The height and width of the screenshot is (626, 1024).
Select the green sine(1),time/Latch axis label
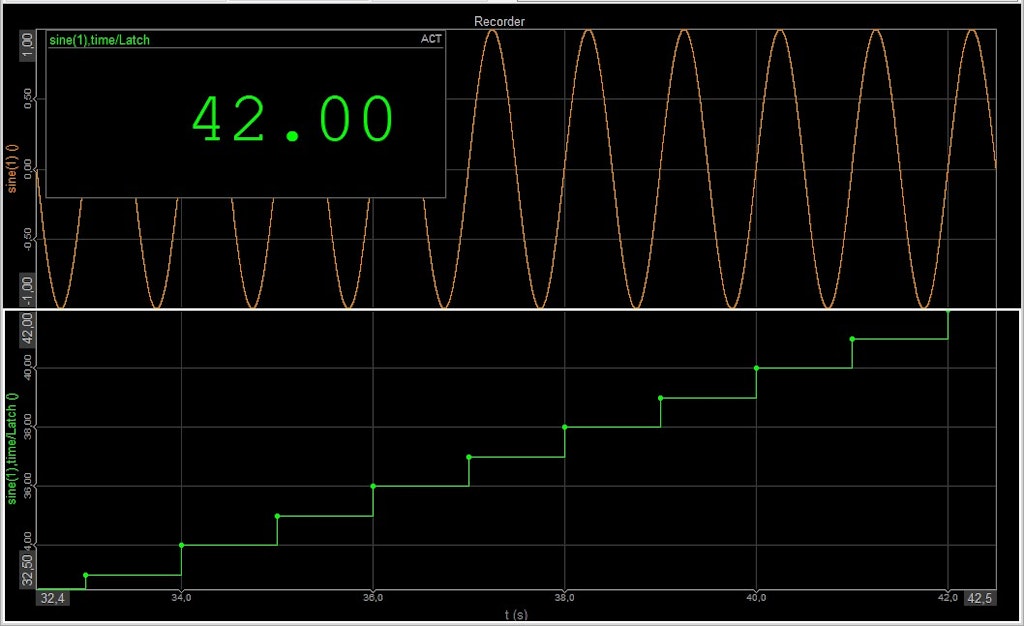pyautogui.click(x=12, y=448)
